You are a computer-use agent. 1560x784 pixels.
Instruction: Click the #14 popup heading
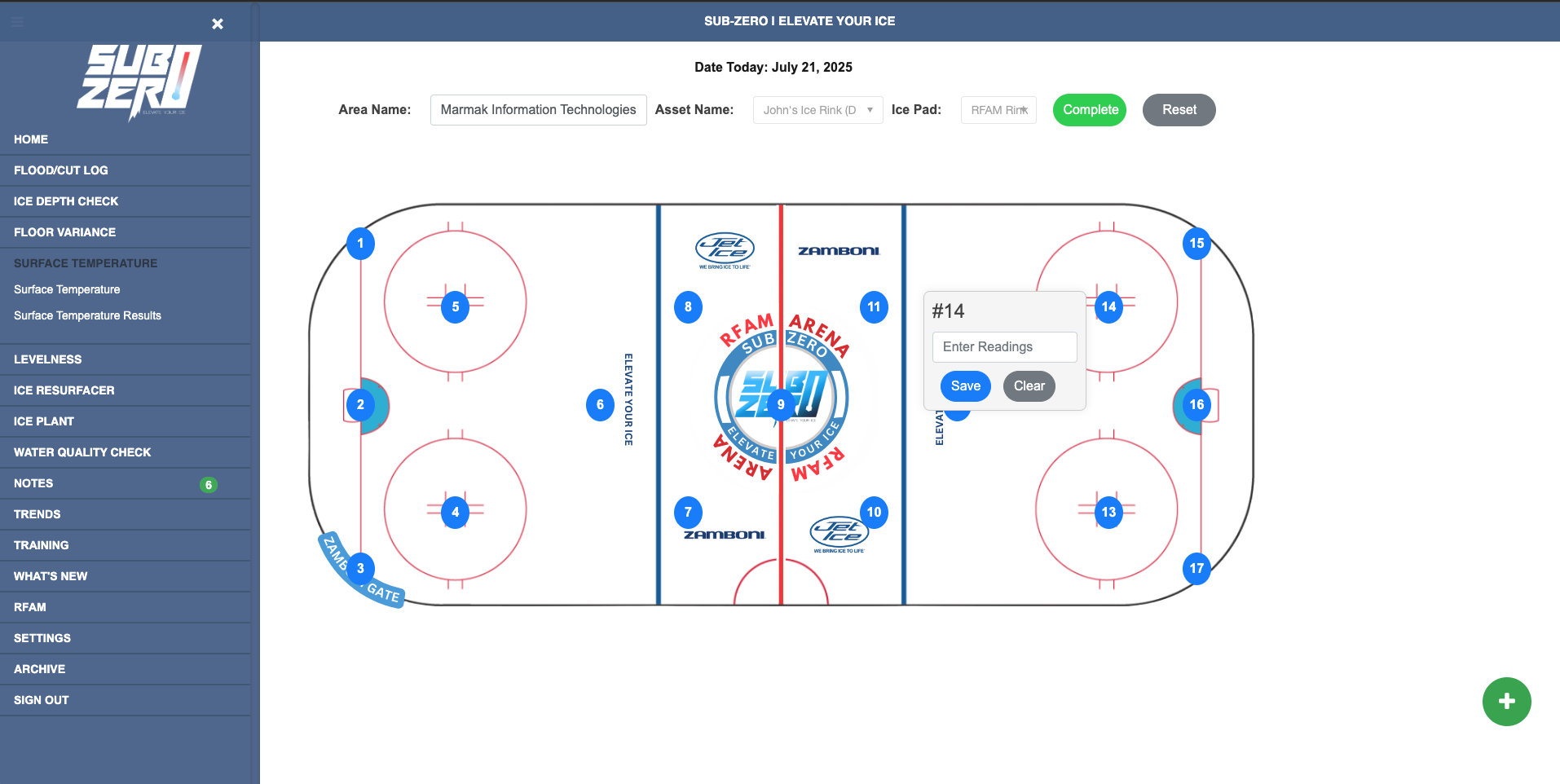point(948,311)
